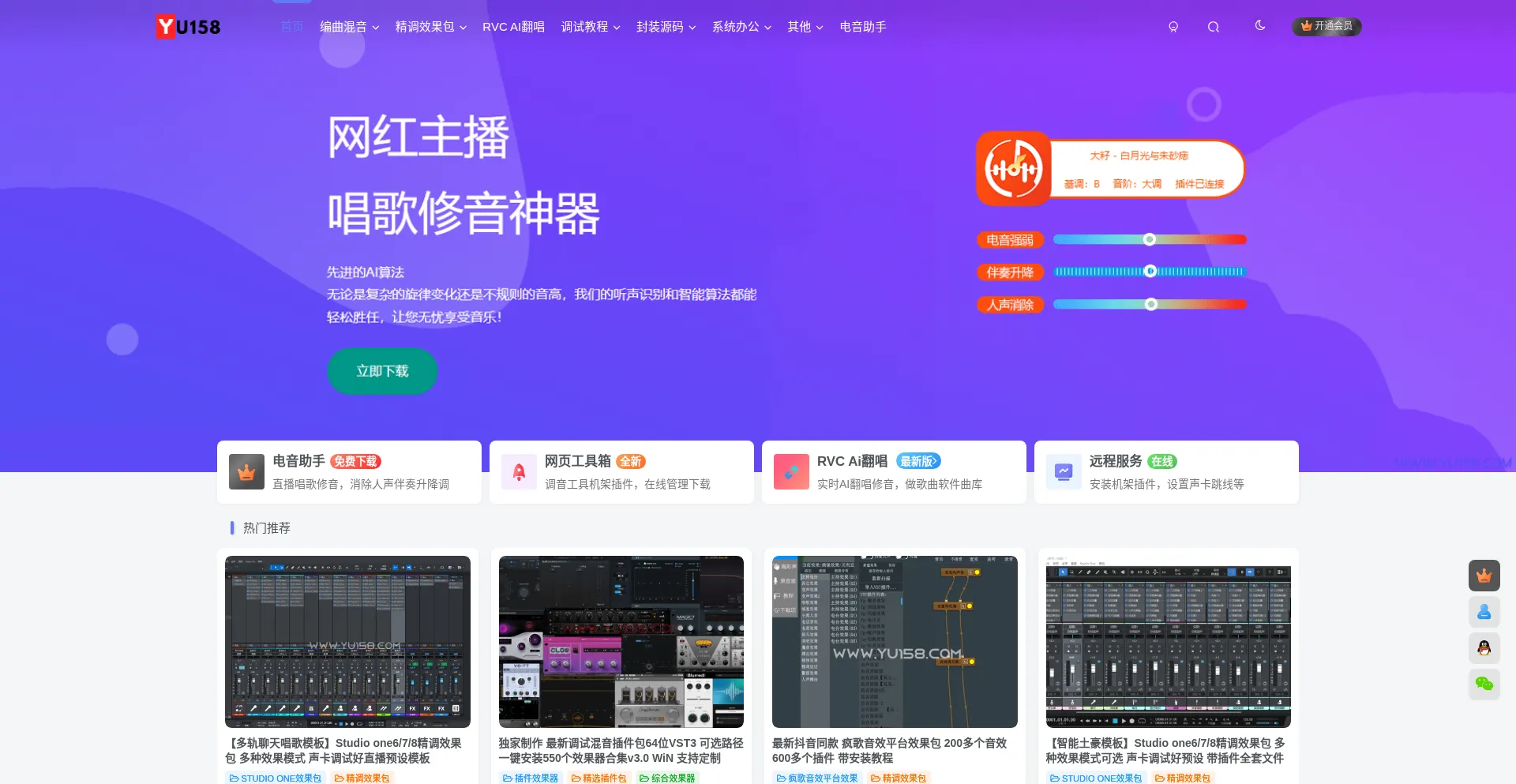Open the RVC AI翻唱 nav item
The image size is (1516, 784).
tap(513, 27)
